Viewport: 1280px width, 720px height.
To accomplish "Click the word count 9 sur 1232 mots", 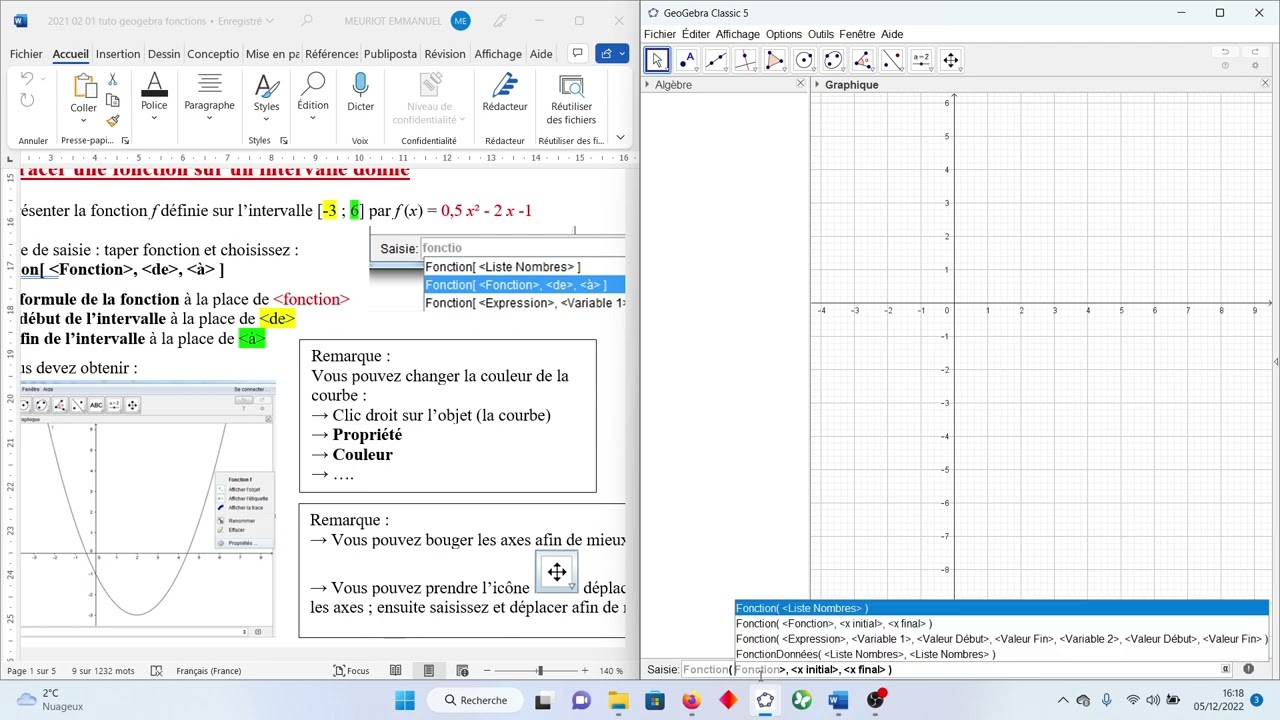I will click(103, 671).
